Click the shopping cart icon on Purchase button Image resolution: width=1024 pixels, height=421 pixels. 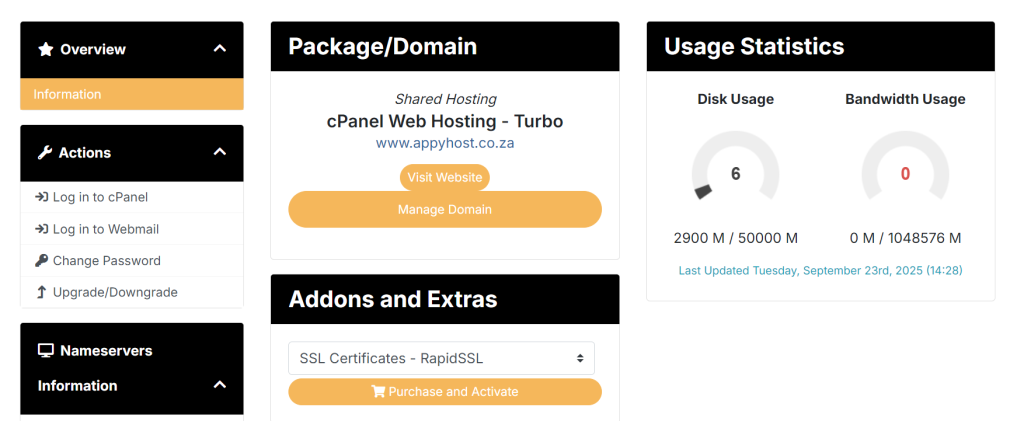(x=378, y=392)
